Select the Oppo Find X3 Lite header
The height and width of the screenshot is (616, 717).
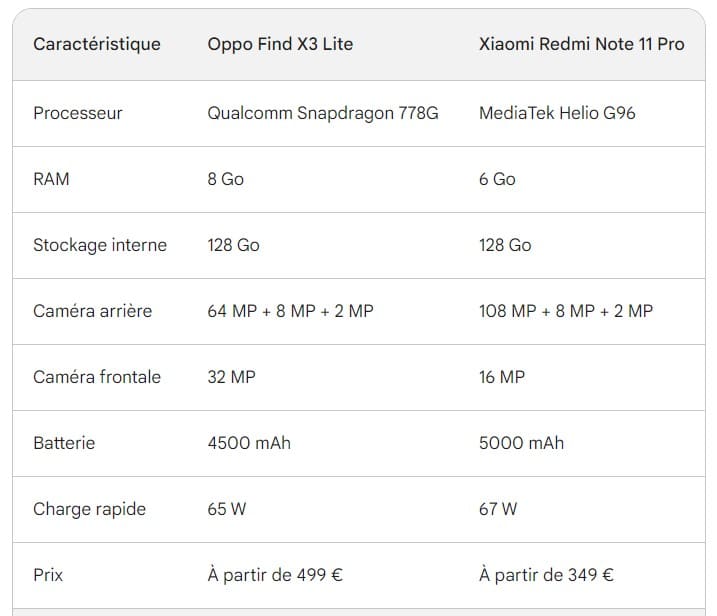tap(280, 44)
